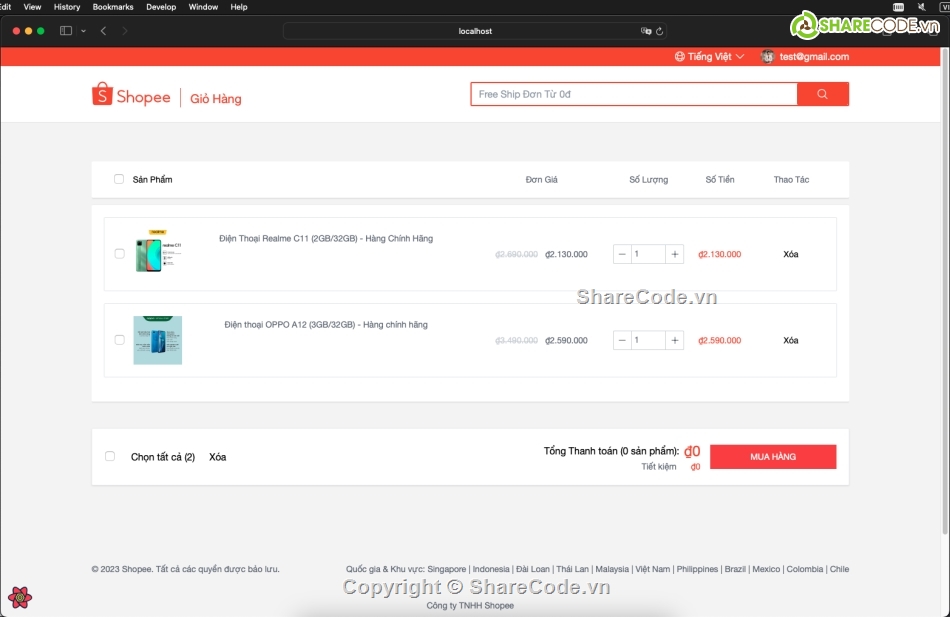Click the keyboard input icon in menu bar
Image resolution: width=950 pixels, height=617 pixels.
pos(899,7)
